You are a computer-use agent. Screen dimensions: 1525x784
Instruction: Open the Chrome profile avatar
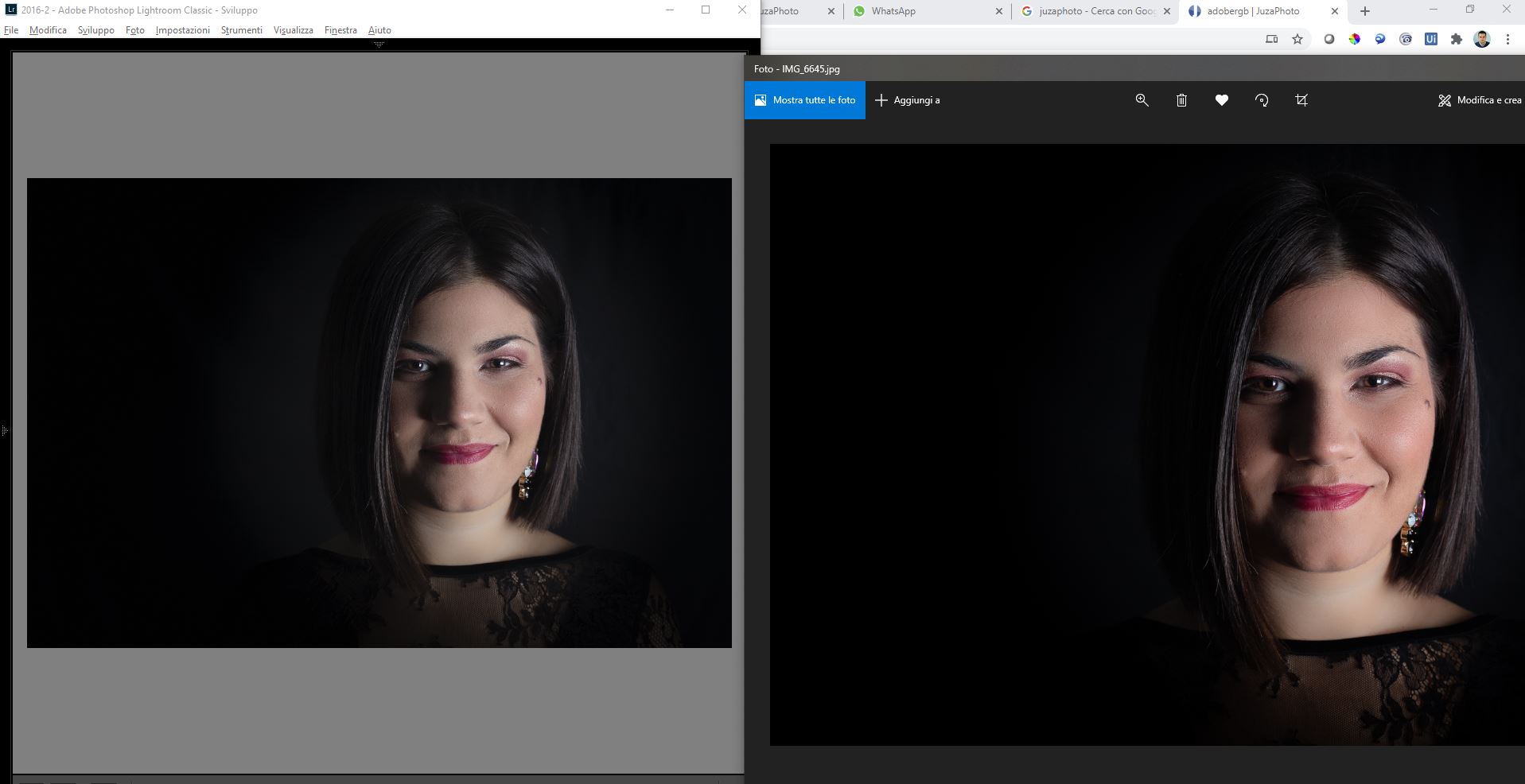tap(1483, 38)
